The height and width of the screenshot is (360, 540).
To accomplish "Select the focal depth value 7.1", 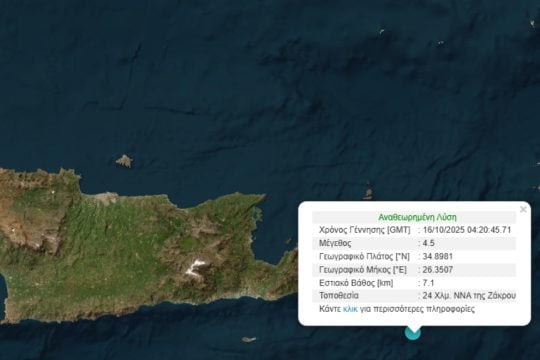I will (428, 283).
